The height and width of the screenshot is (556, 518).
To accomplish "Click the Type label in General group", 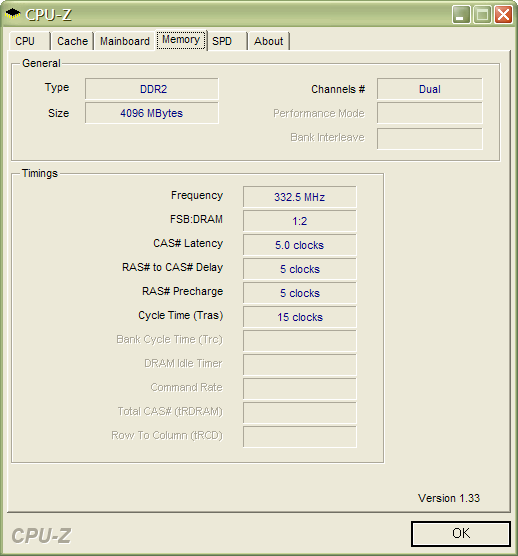I will point(57,88).
